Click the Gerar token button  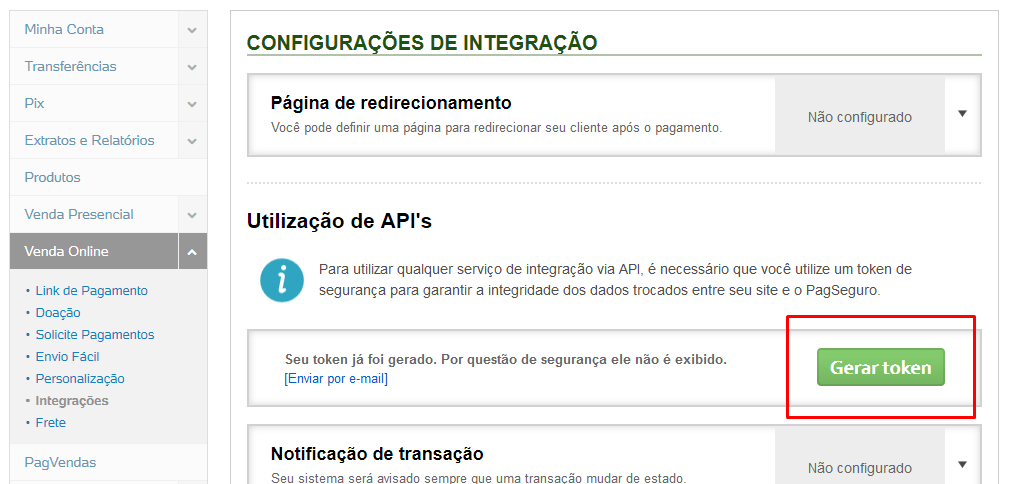click(x=880, y=367)
